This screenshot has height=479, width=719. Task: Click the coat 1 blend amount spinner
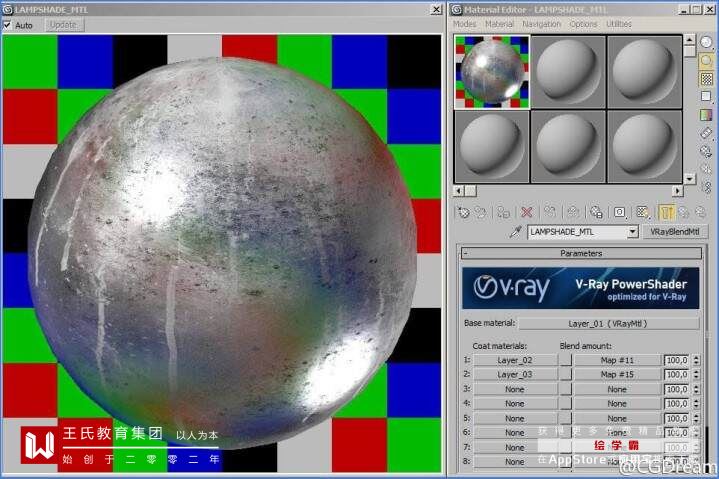click(696, 360)
